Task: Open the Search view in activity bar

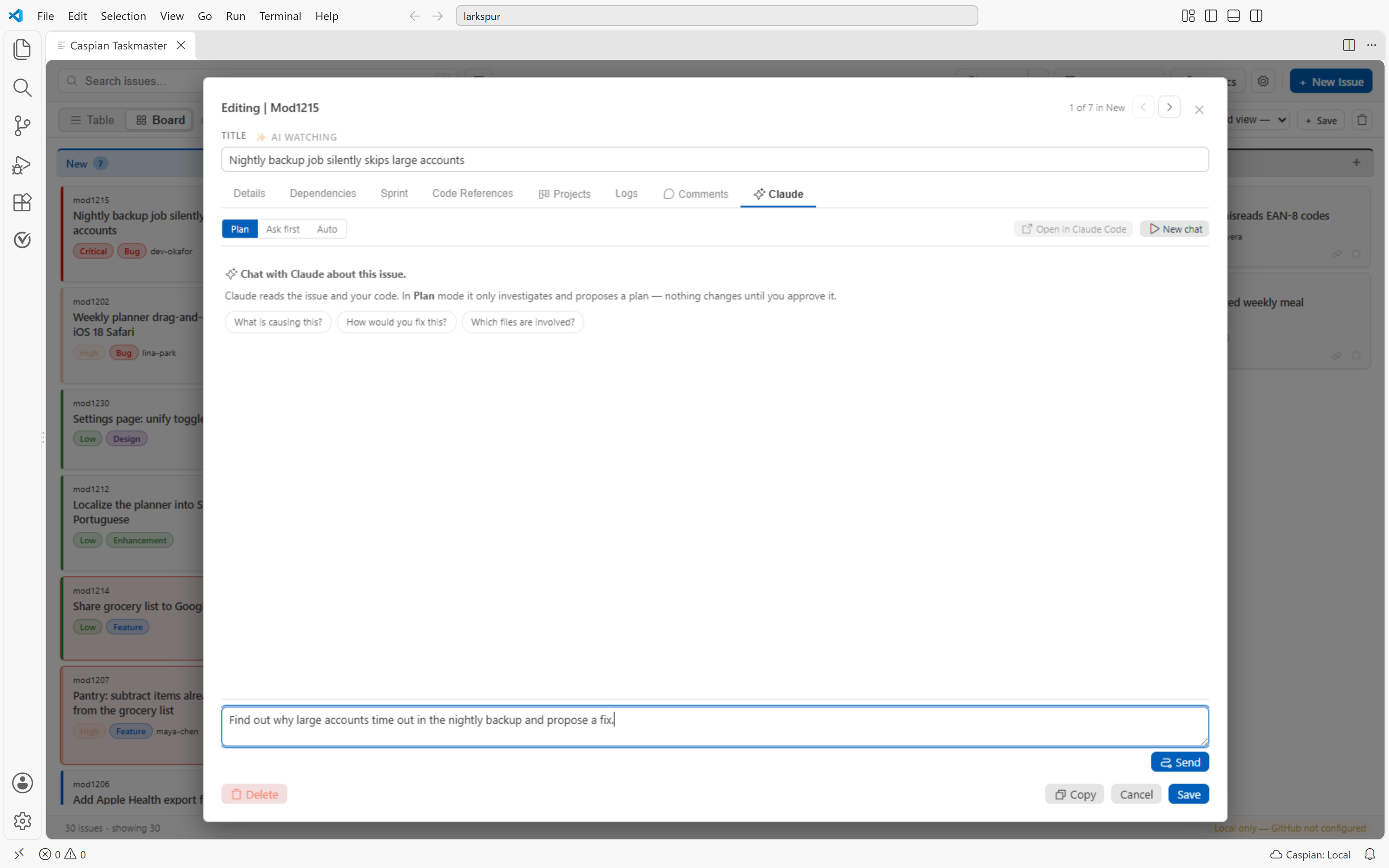Action: click(x=22, y=87)
